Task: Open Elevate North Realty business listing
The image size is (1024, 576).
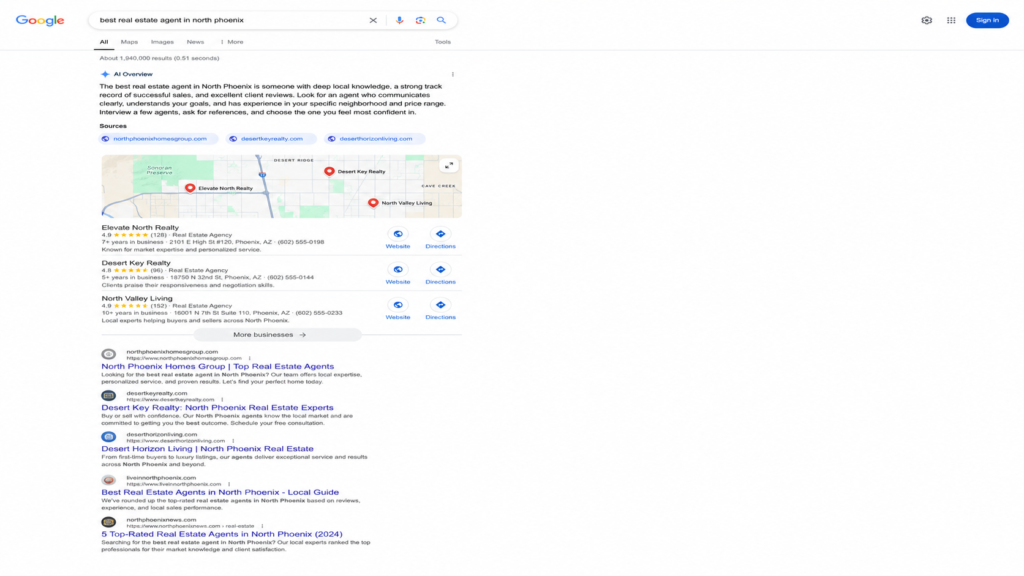Action: click(x=140, y=227)
